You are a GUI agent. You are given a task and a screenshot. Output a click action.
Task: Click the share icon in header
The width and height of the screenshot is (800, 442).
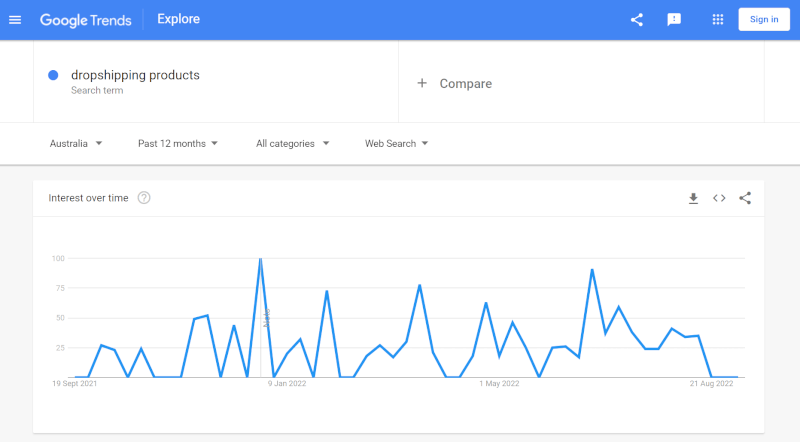click(x=637, y=19)
